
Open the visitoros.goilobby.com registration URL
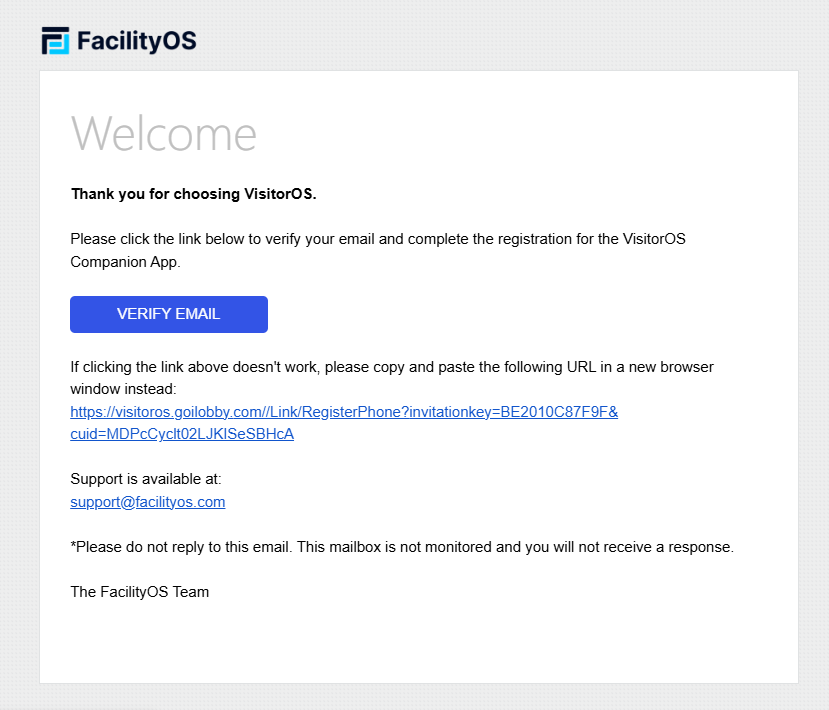point(344,412)
